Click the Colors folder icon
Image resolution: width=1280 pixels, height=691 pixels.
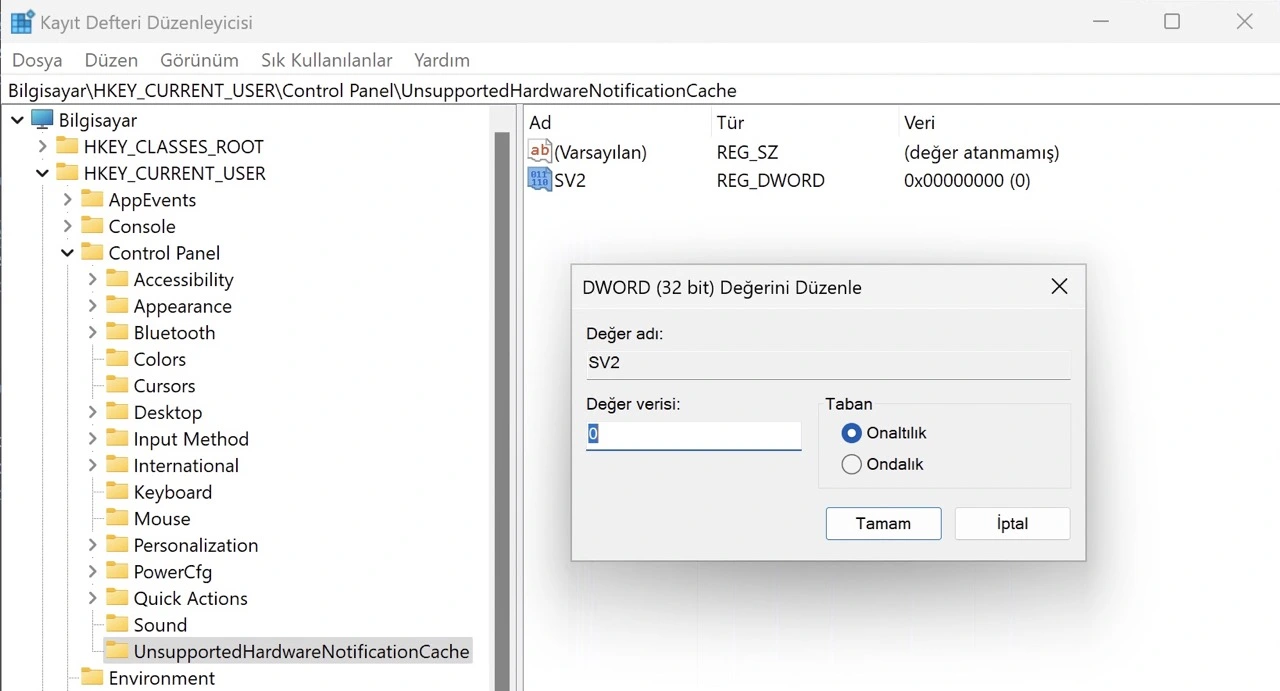(117, 359)
